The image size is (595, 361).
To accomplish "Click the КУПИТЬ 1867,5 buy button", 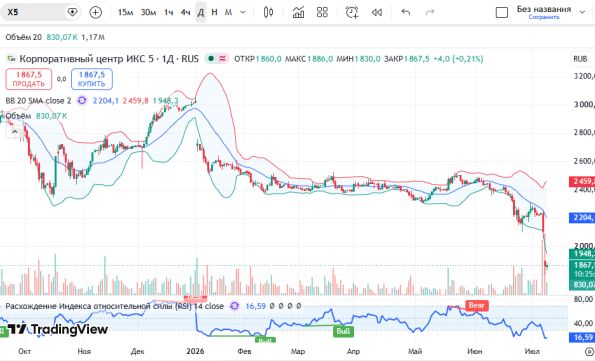I will tap(92, 79).
